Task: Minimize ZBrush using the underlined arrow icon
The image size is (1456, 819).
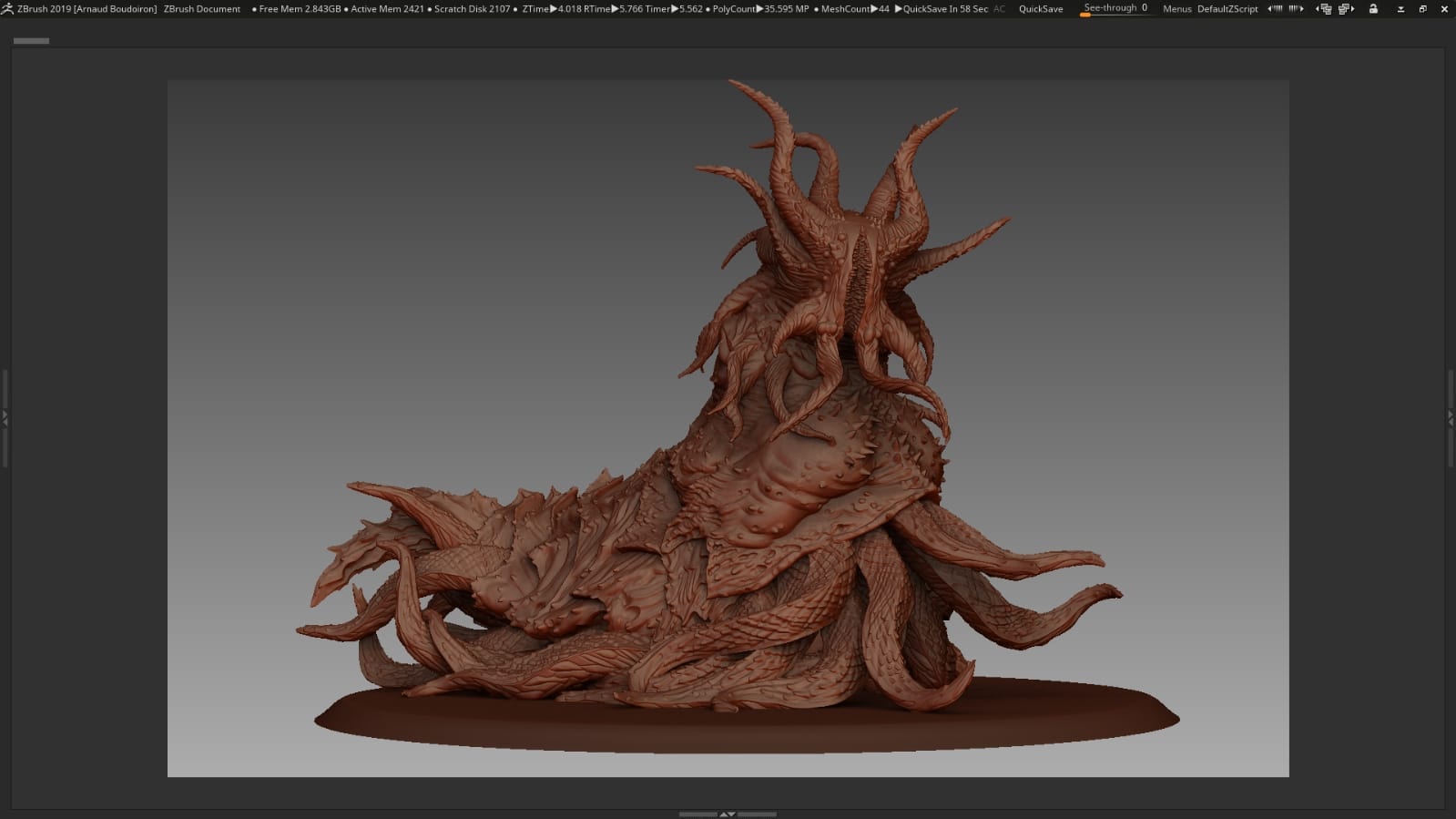Action: point(1400,8)
